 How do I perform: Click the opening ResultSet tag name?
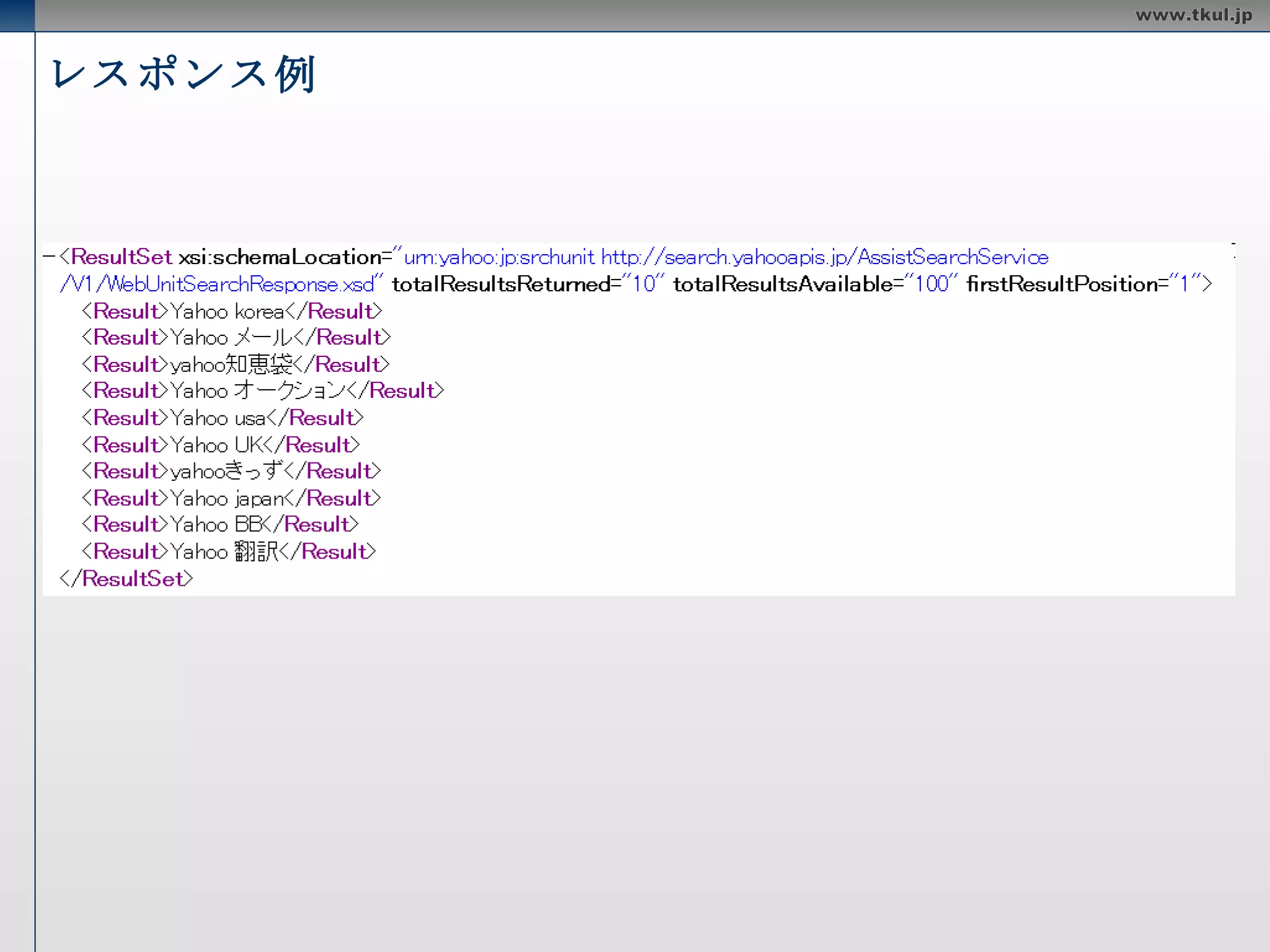(x=121, y=257)
